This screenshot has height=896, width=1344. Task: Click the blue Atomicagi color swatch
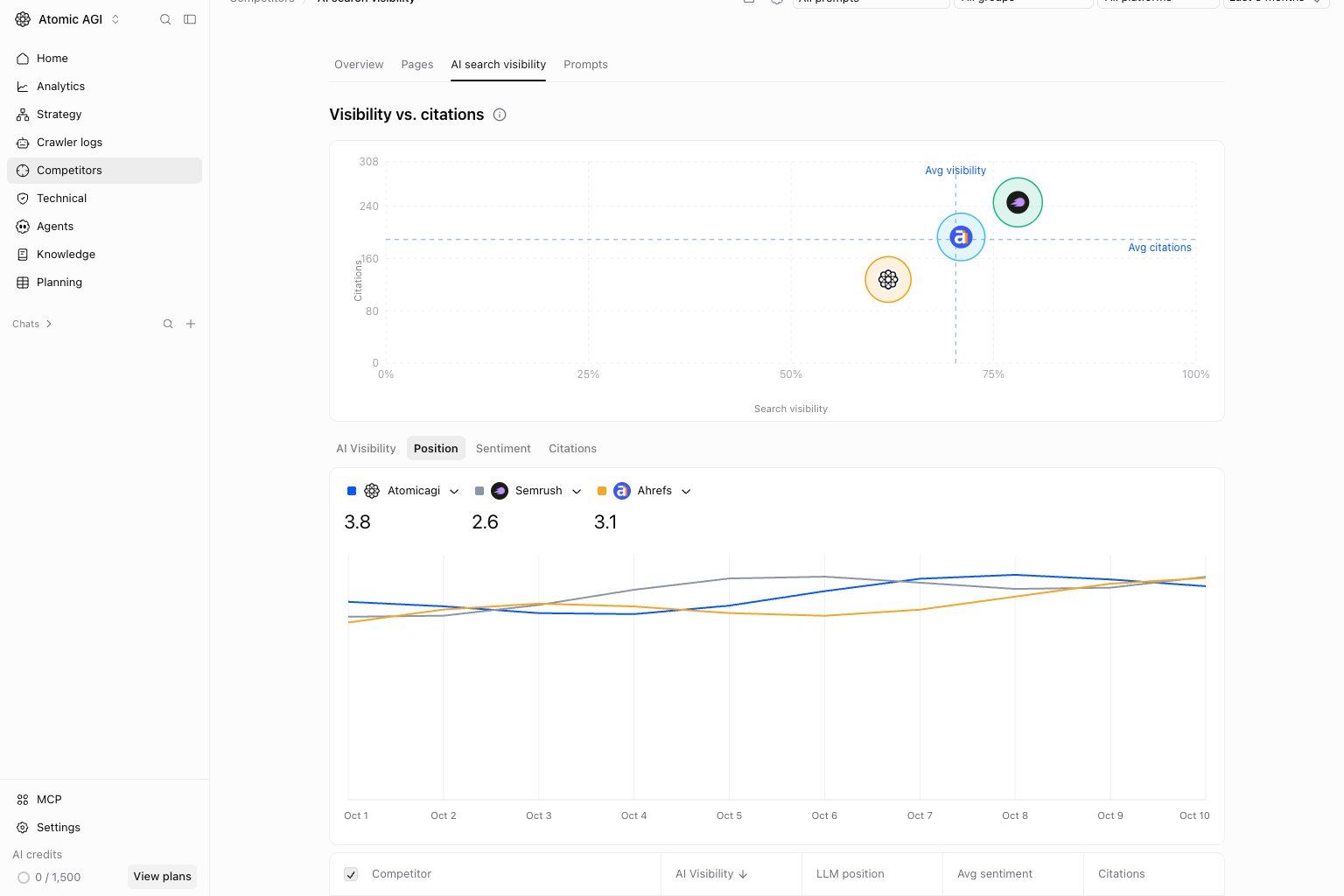352,491
